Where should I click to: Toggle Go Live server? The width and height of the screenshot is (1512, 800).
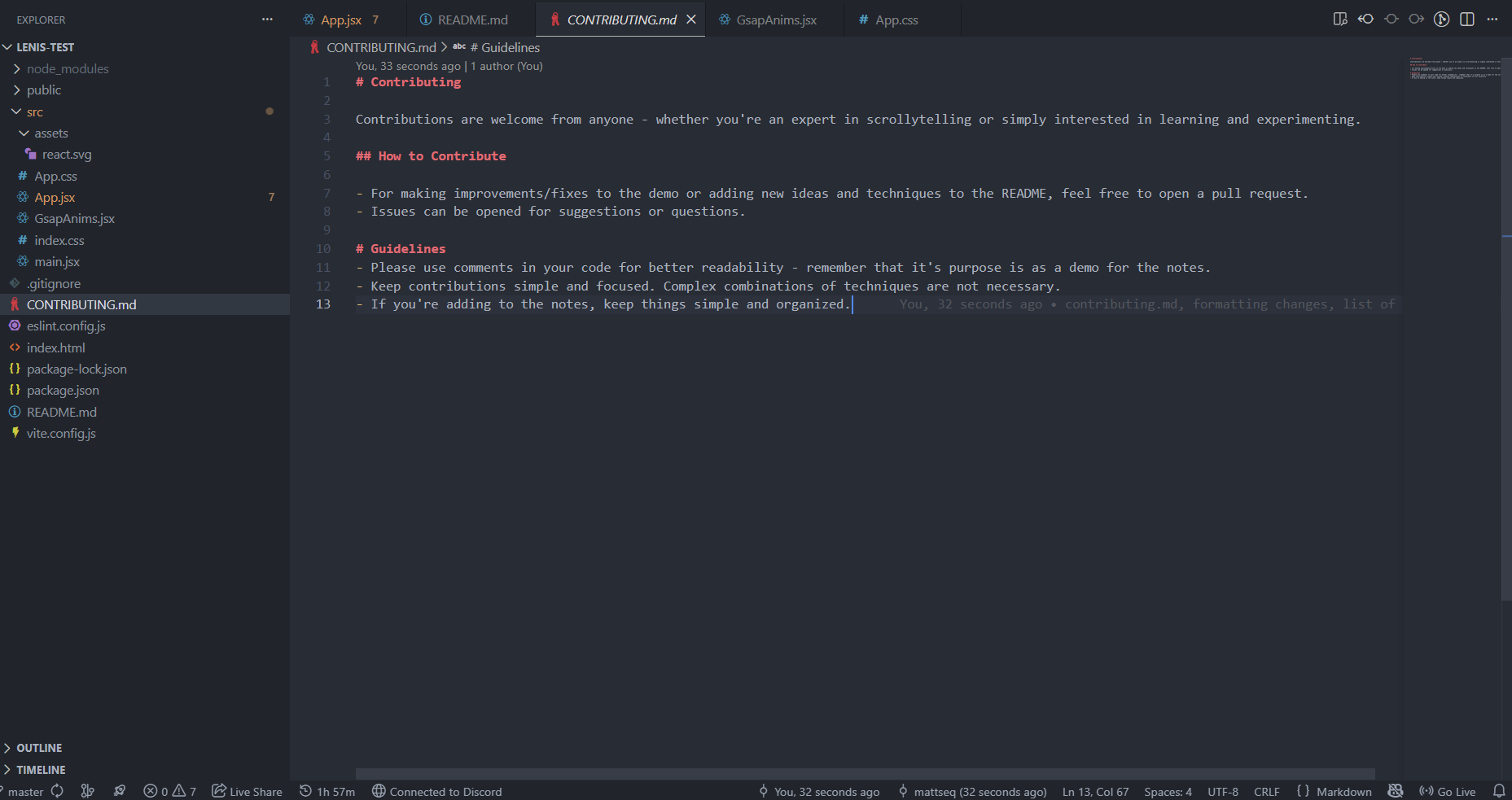coord(1448,791)
